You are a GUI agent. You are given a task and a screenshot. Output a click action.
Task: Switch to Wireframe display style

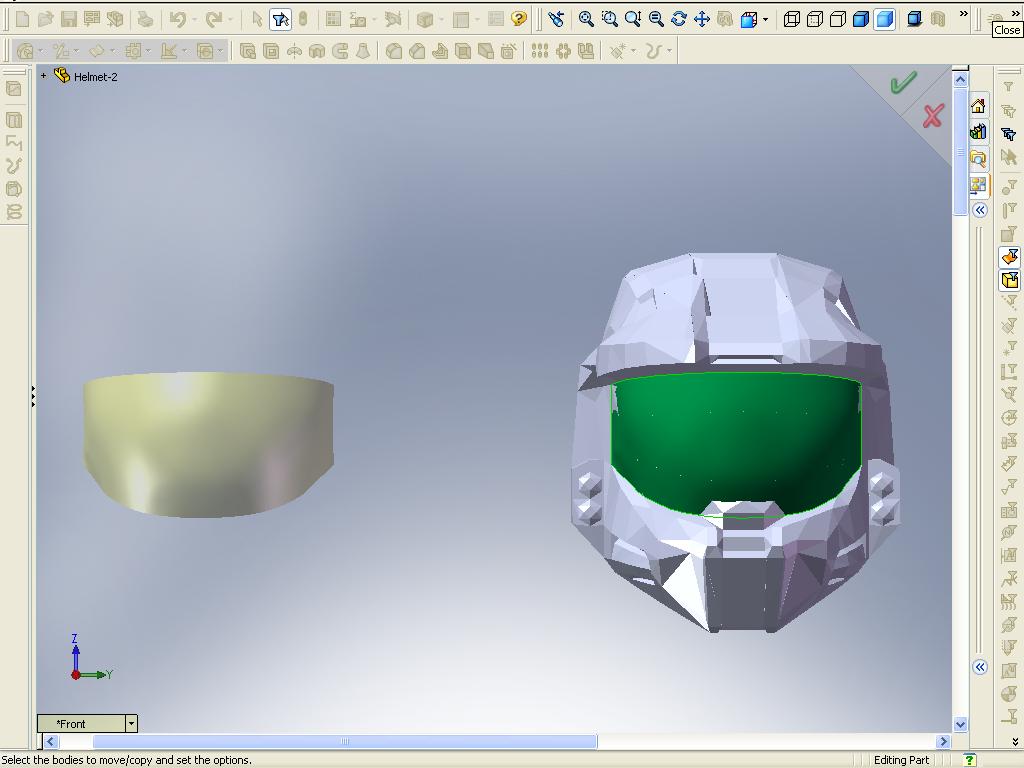coord(792,20)
